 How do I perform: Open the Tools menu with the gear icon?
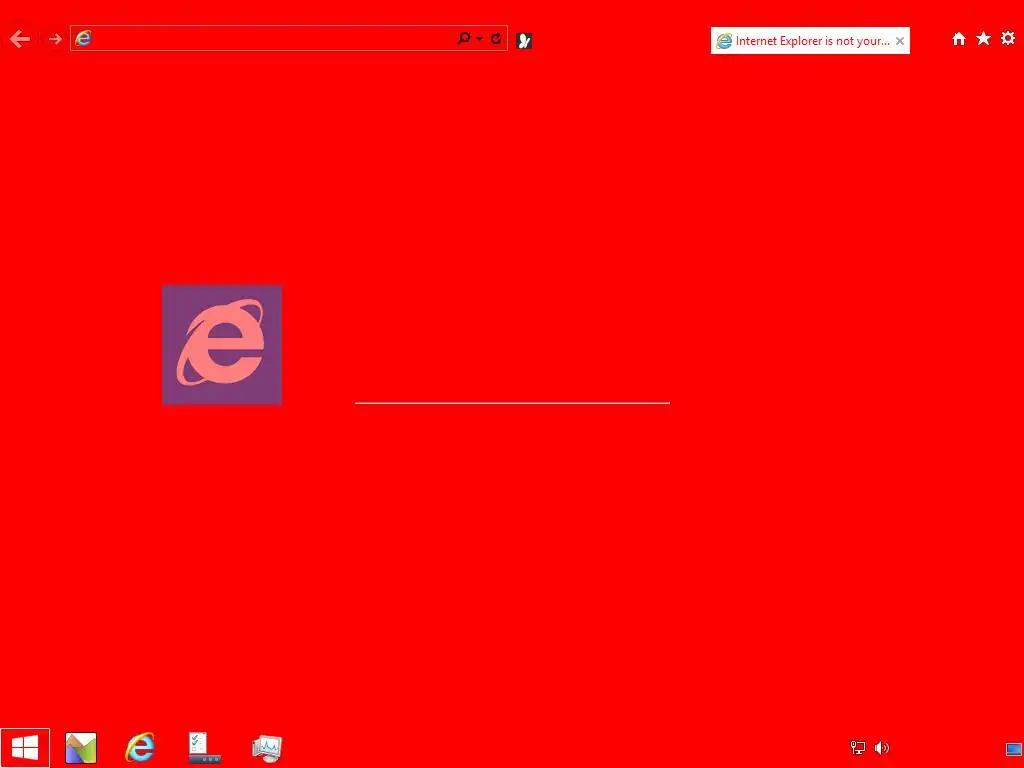pos(1008,39)
